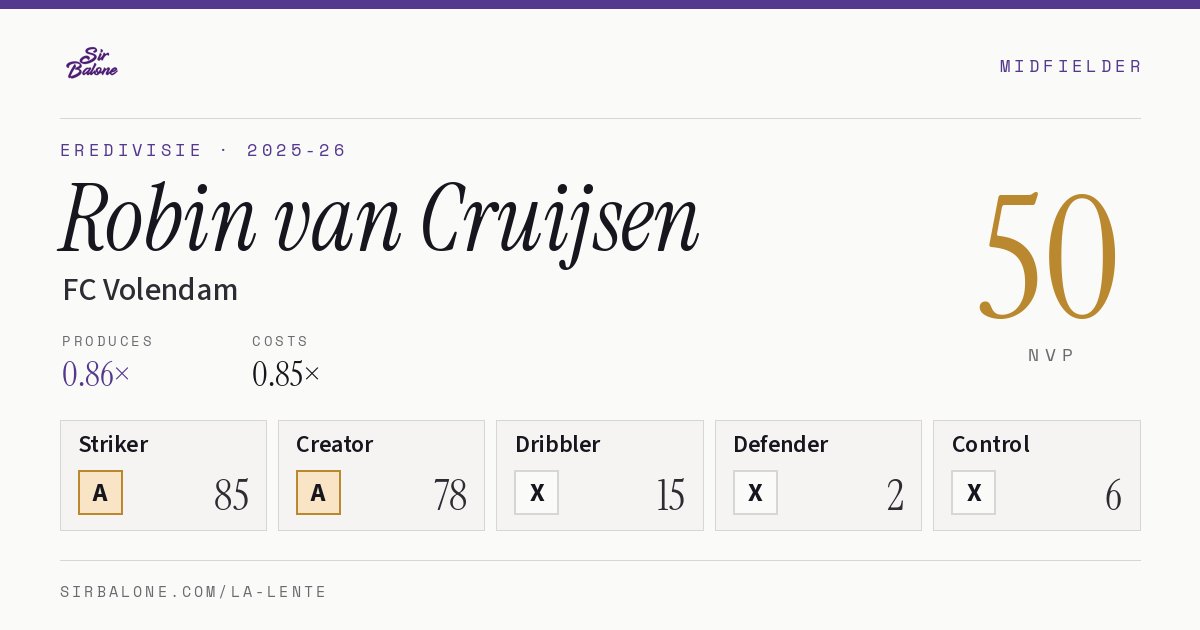
Task: Click the Creator card title
Action: [x=335, y=444]
